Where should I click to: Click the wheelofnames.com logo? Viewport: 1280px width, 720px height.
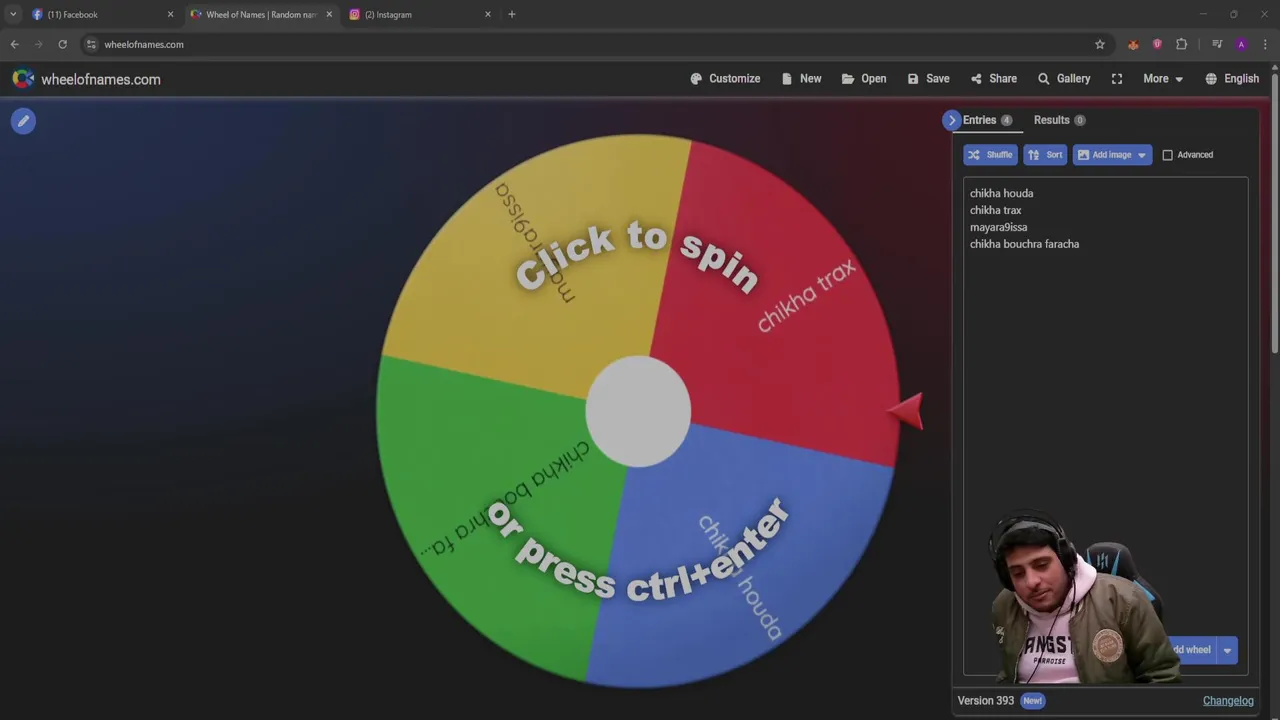coord(86,79)
